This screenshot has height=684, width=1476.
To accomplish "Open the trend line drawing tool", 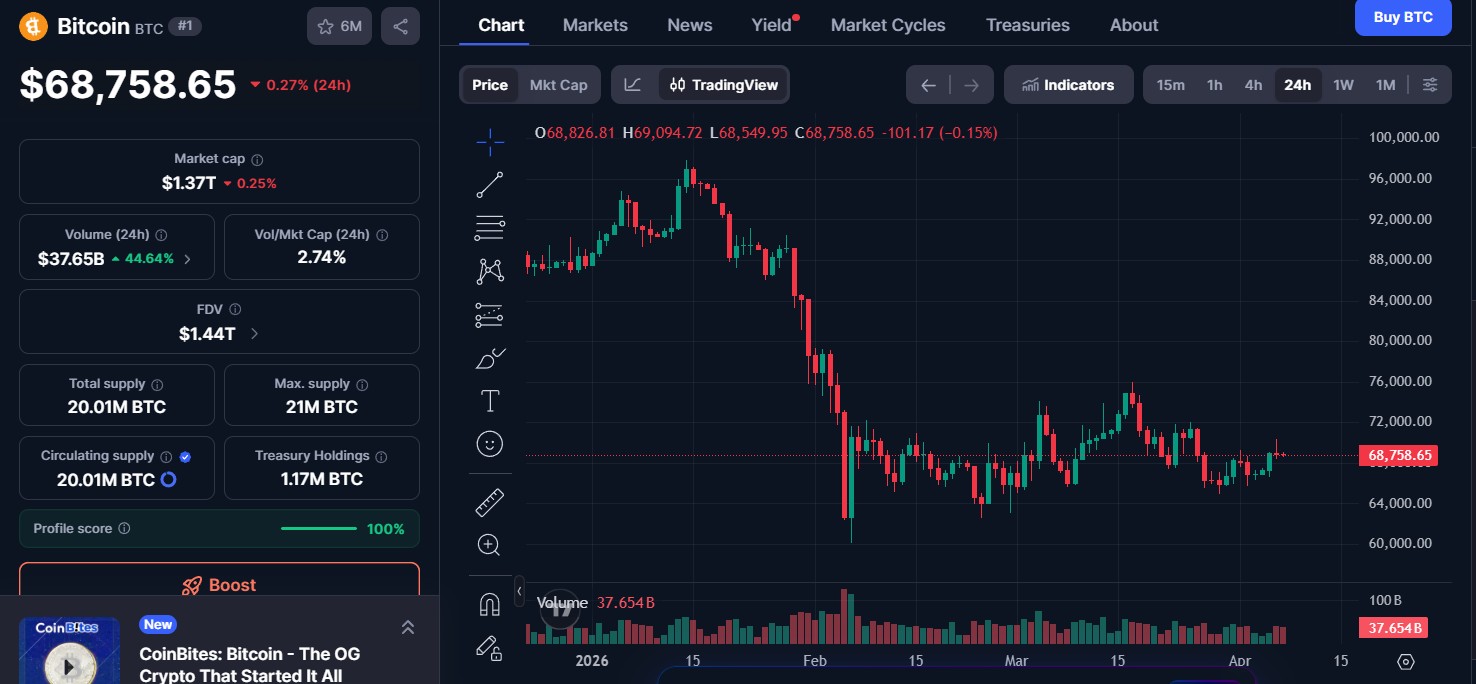I will pos(490,184).
